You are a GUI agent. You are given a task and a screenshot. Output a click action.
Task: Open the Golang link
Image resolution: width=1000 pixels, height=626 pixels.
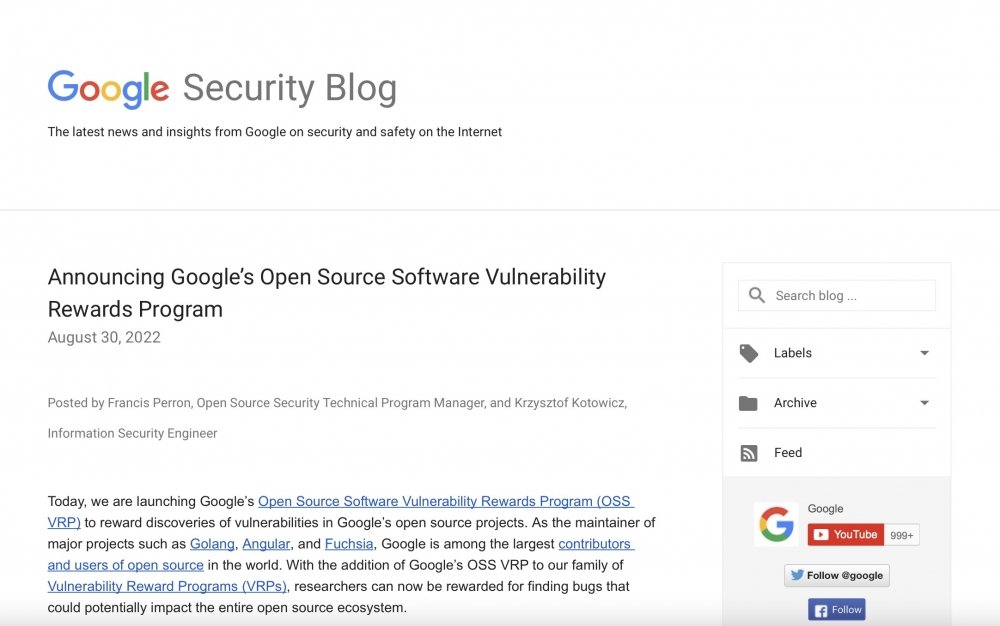coord(212,544)
